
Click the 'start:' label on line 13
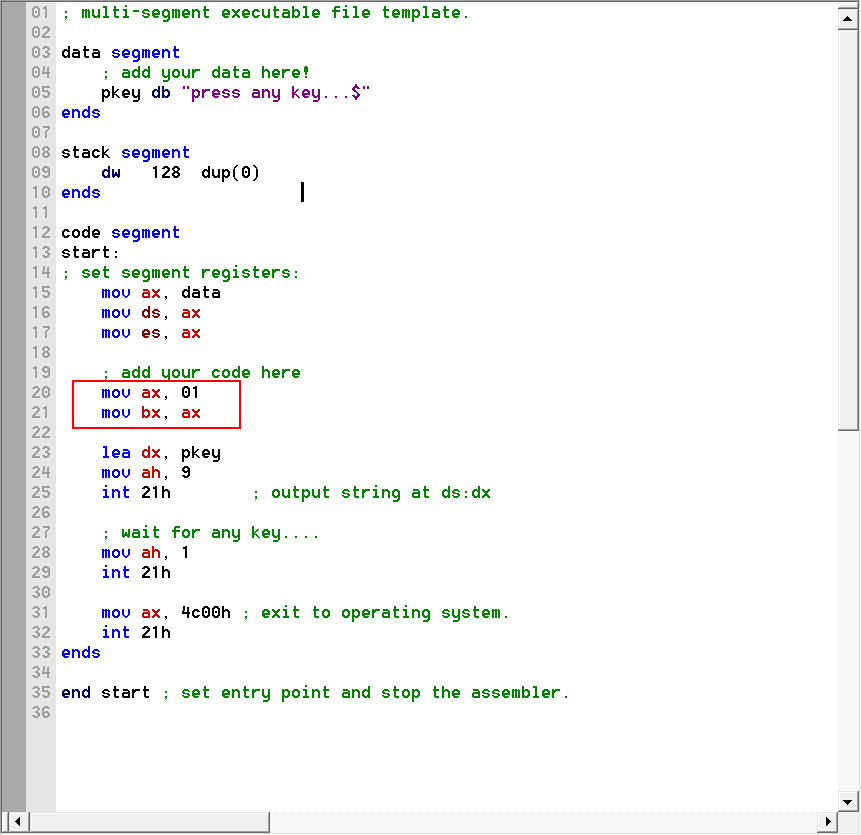coord(90,253)
